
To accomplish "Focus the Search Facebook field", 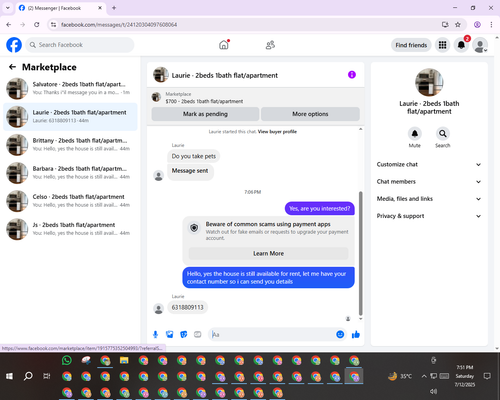I will [x=80, y=45].
